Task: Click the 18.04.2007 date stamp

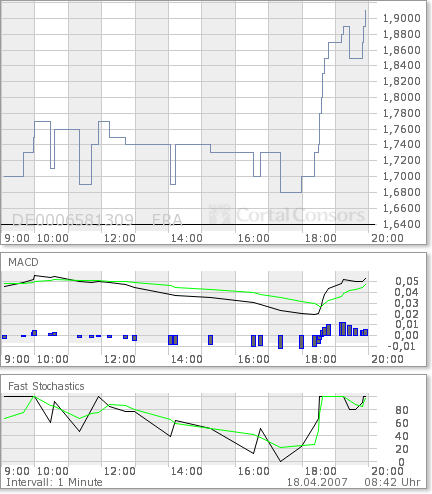Action: (317, 482)
